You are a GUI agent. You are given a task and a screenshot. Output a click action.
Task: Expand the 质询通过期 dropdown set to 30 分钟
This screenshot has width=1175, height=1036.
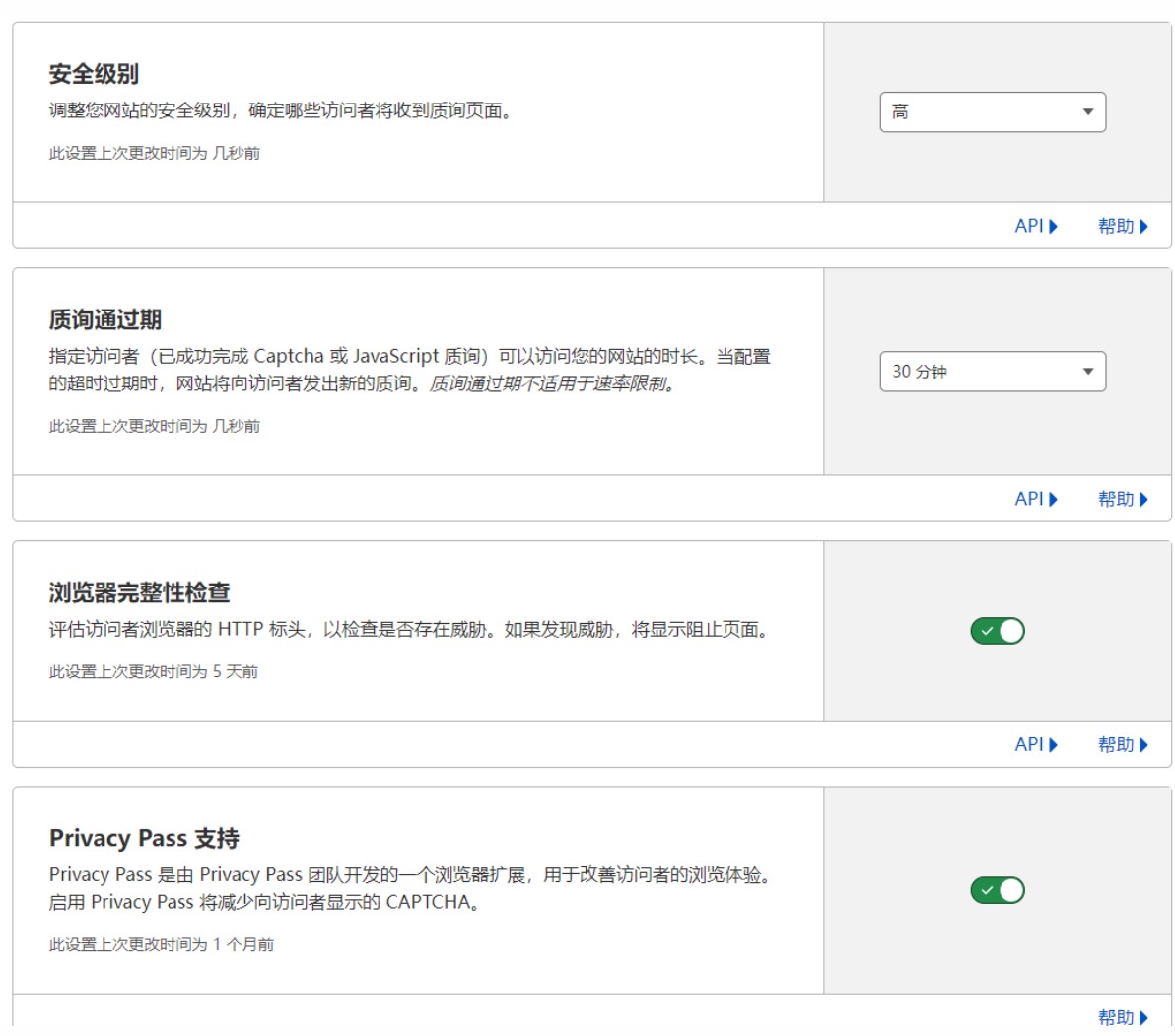[992, 372]
